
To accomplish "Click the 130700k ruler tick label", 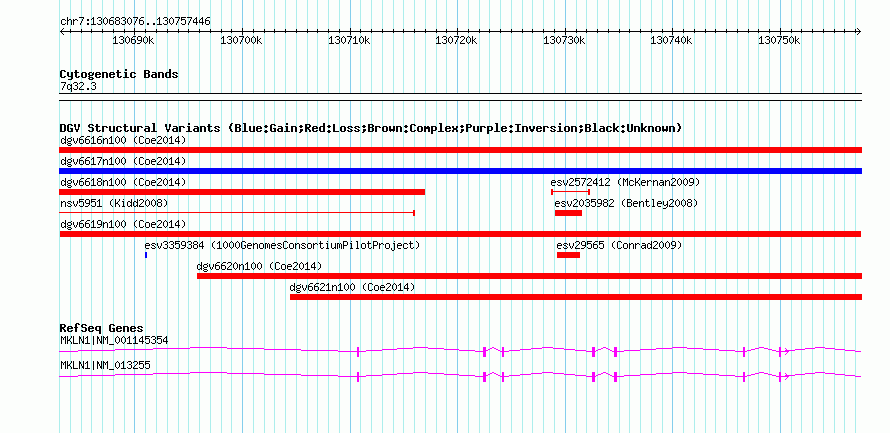I will point(241,41).
